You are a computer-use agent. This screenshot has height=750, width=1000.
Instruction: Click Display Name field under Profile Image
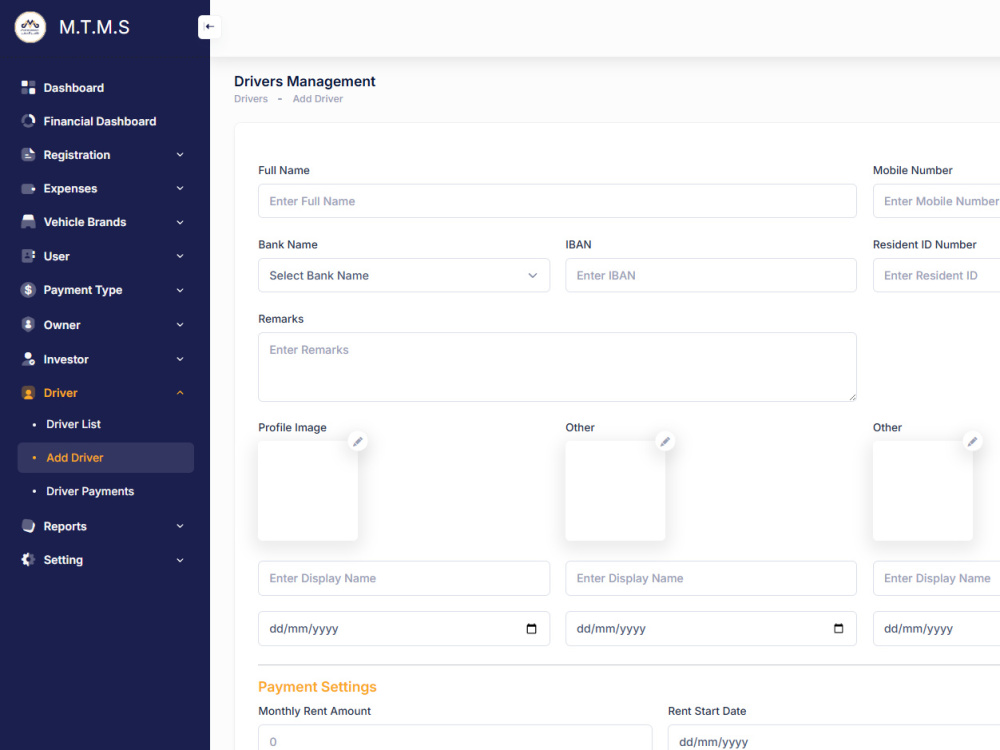[x=404, y=578]
